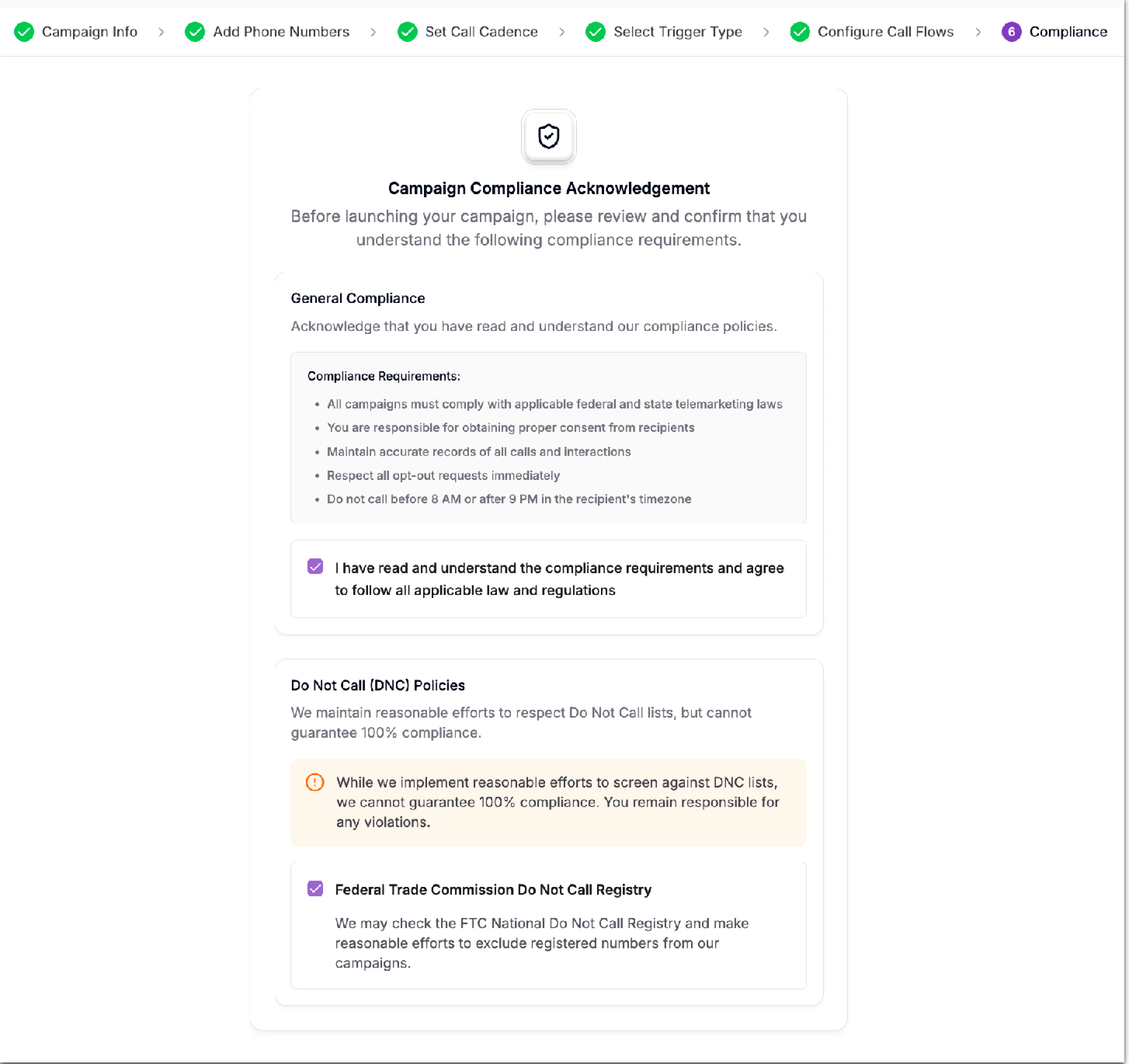This screenshot has height=1064, width=1129.
Task: Click the green check beside Select Trigger Type
Action: pos(595,32)
